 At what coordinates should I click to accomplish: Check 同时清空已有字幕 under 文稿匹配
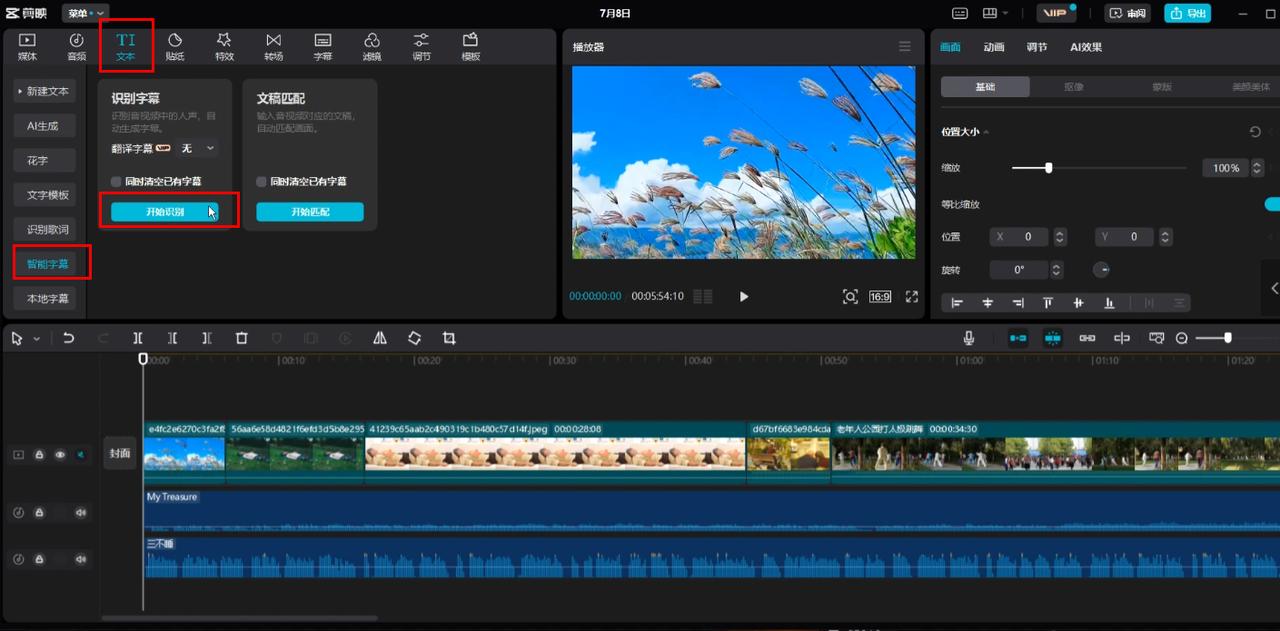point(262,182)
